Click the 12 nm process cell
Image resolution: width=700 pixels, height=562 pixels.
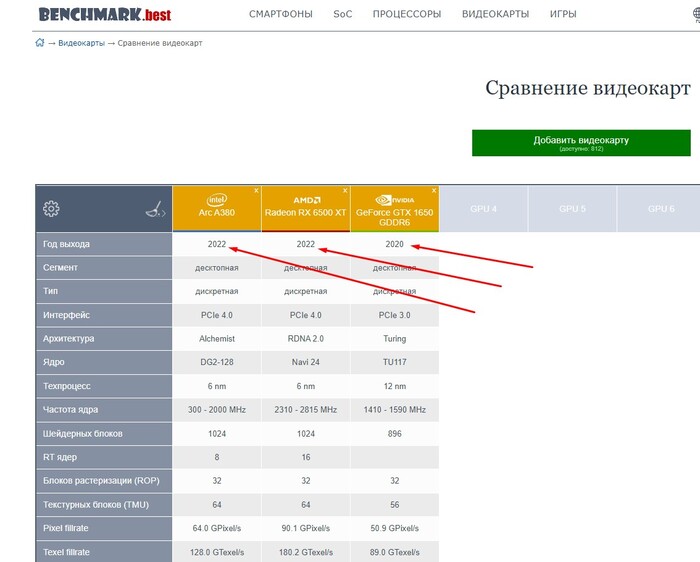pyautogui.click(x=395, y=386)
